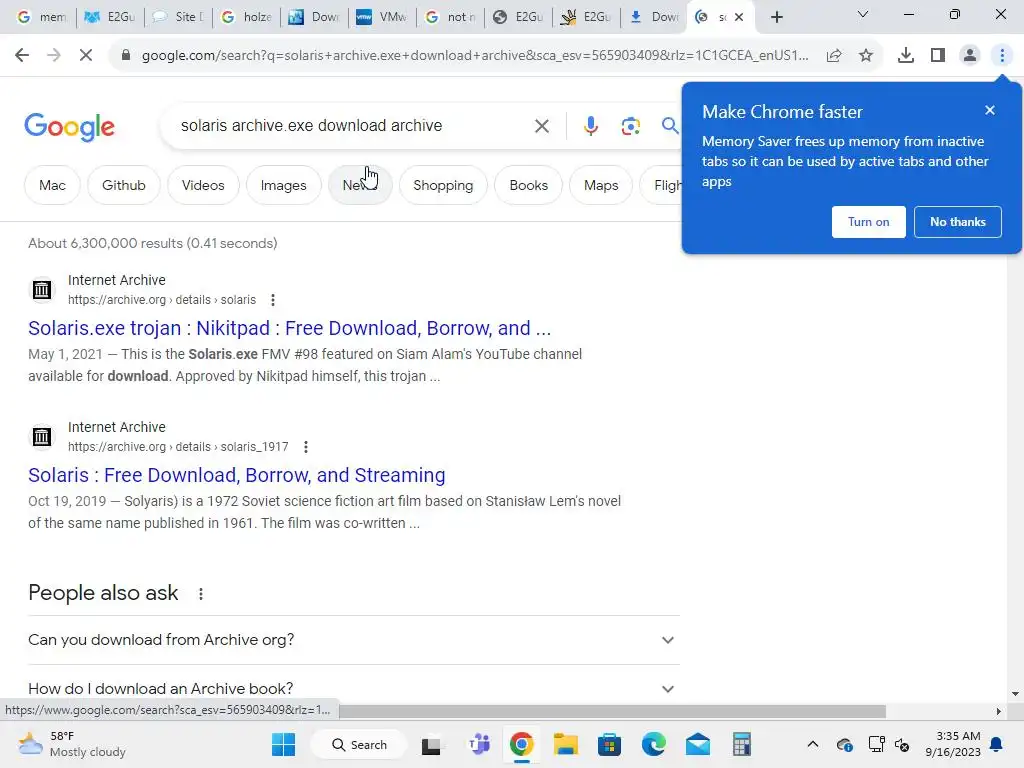Stop loading the page
This screenshot has height=768, width=1024.
[x=86, y=56]
